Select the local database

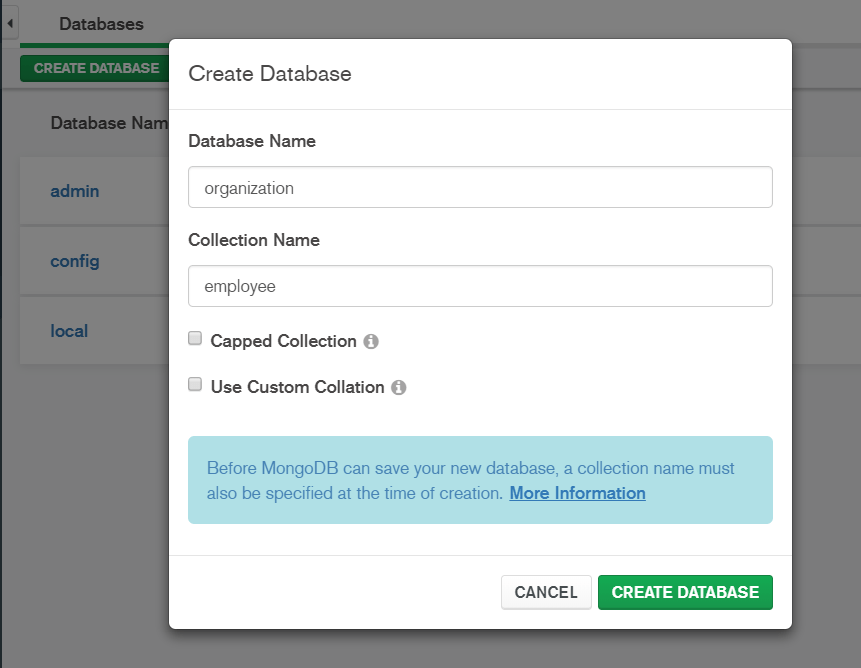pyautogui.click(x=70, y=330)
